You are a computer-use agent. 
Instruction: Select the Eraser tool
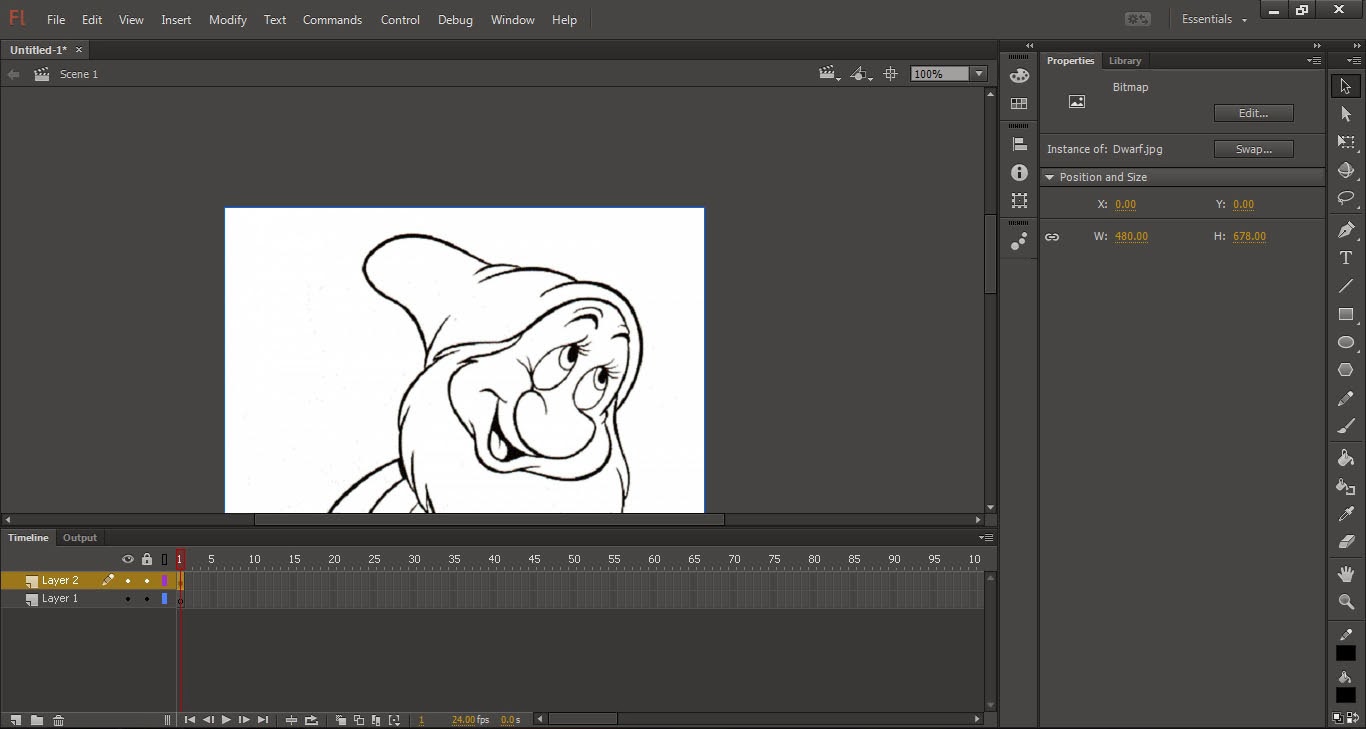(x=1346, y=542)
